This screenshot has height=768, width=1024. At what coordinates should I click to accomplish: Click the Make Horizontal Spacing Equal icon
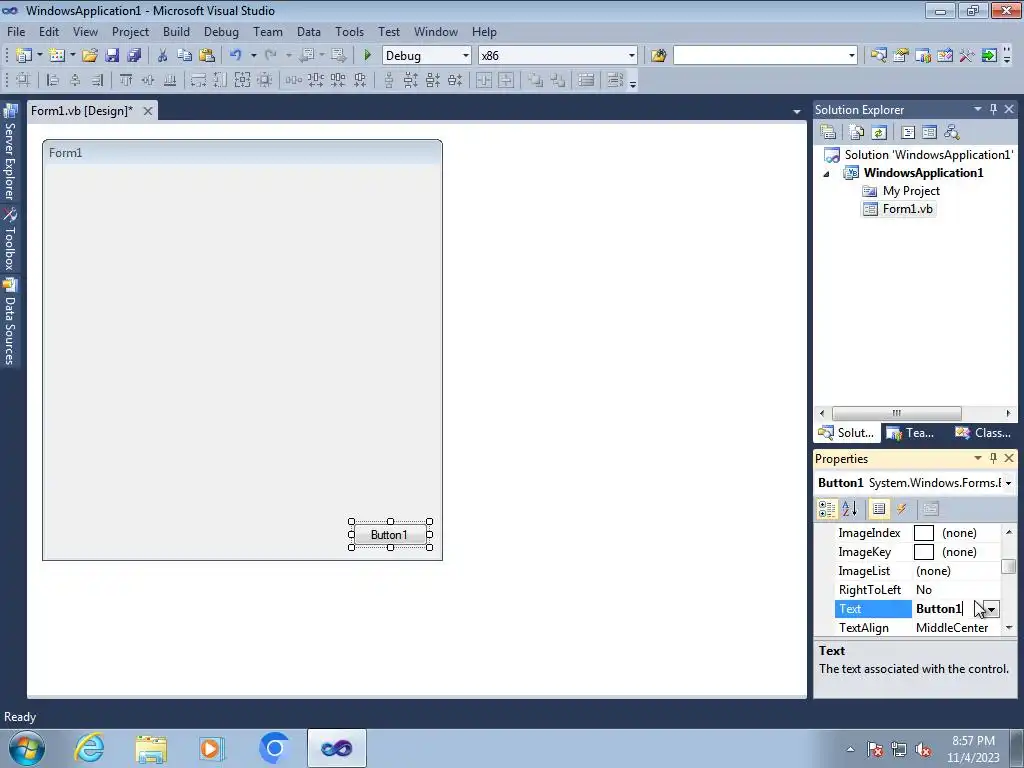293,80
